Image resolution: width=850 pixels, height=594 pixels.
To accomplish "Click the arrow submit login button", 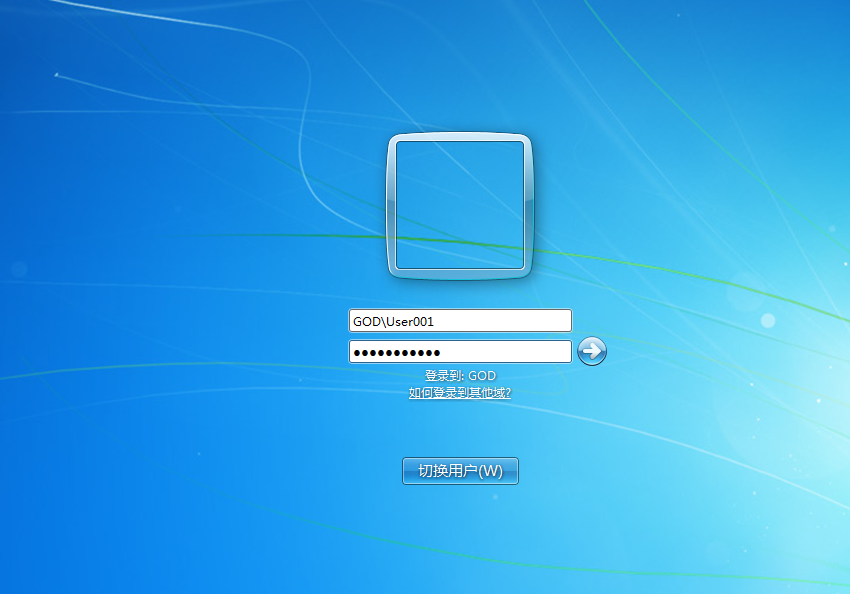I will click(x=591, y=351).
